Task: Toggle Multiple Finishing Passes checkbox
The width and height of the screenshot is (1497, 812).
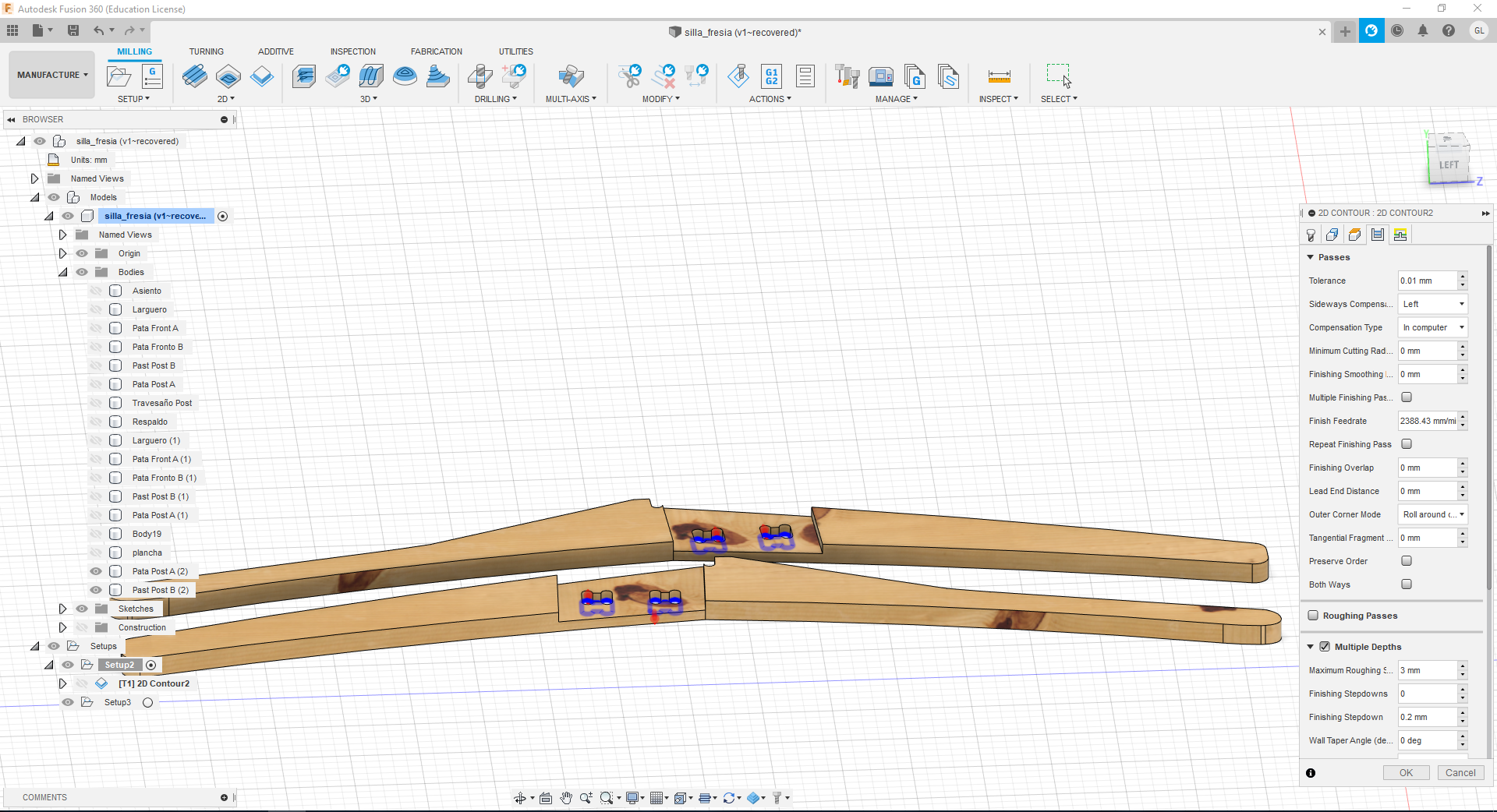Action: tap(1407, 397)
